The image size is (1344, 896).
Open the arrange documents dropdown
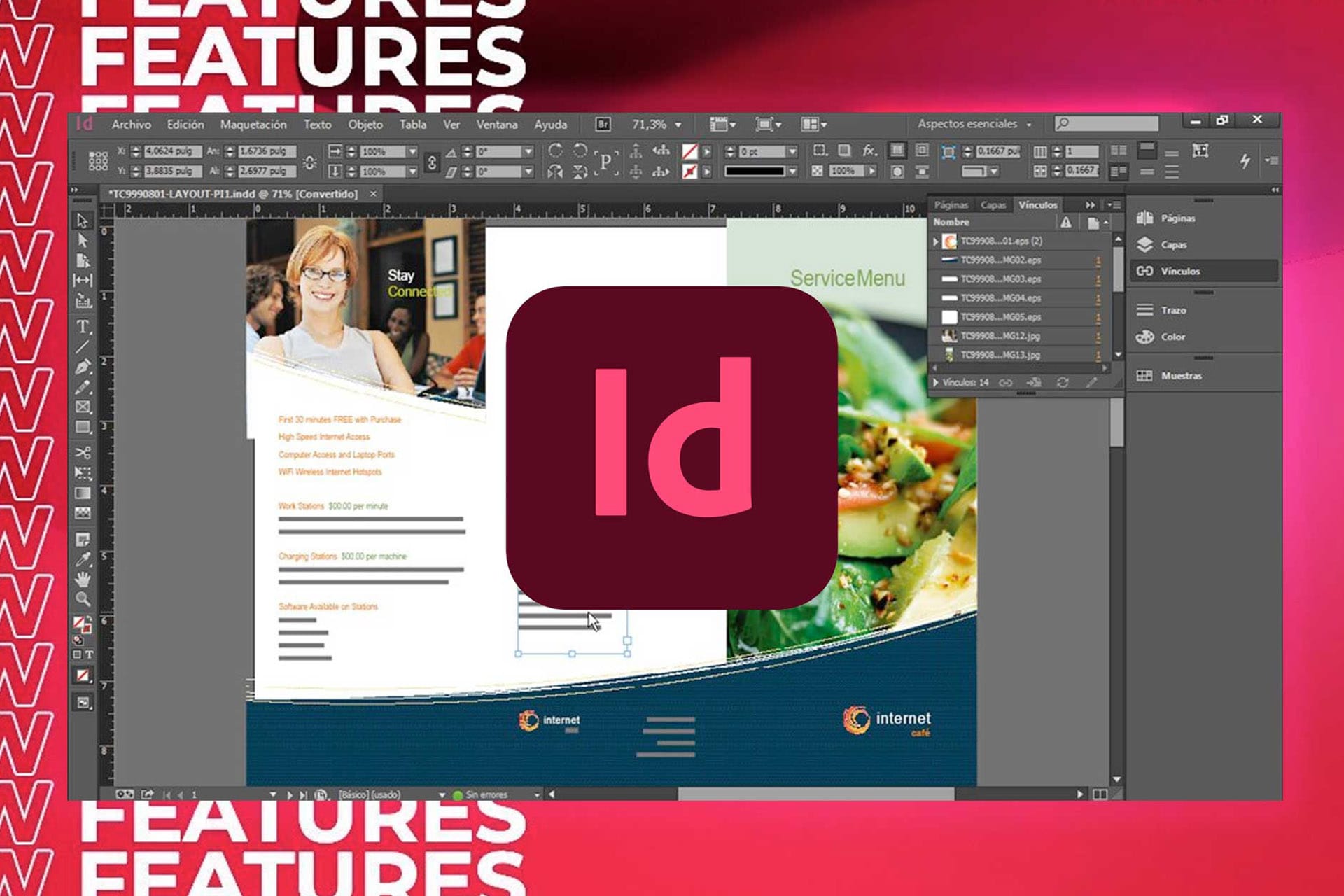point(814,125)
